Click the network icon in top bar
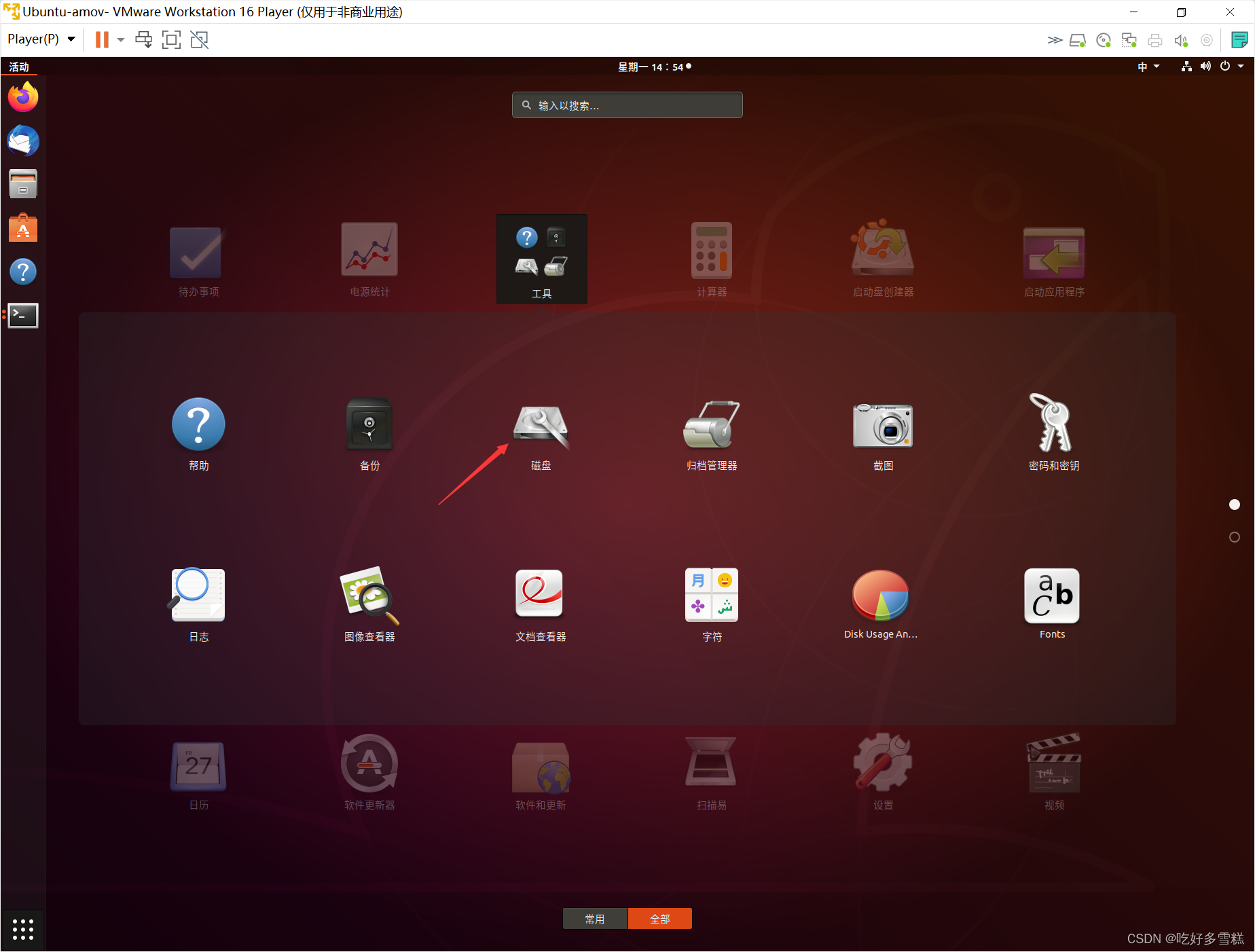This screenshot has height=952, width=1255. (x=1186, y=67)
